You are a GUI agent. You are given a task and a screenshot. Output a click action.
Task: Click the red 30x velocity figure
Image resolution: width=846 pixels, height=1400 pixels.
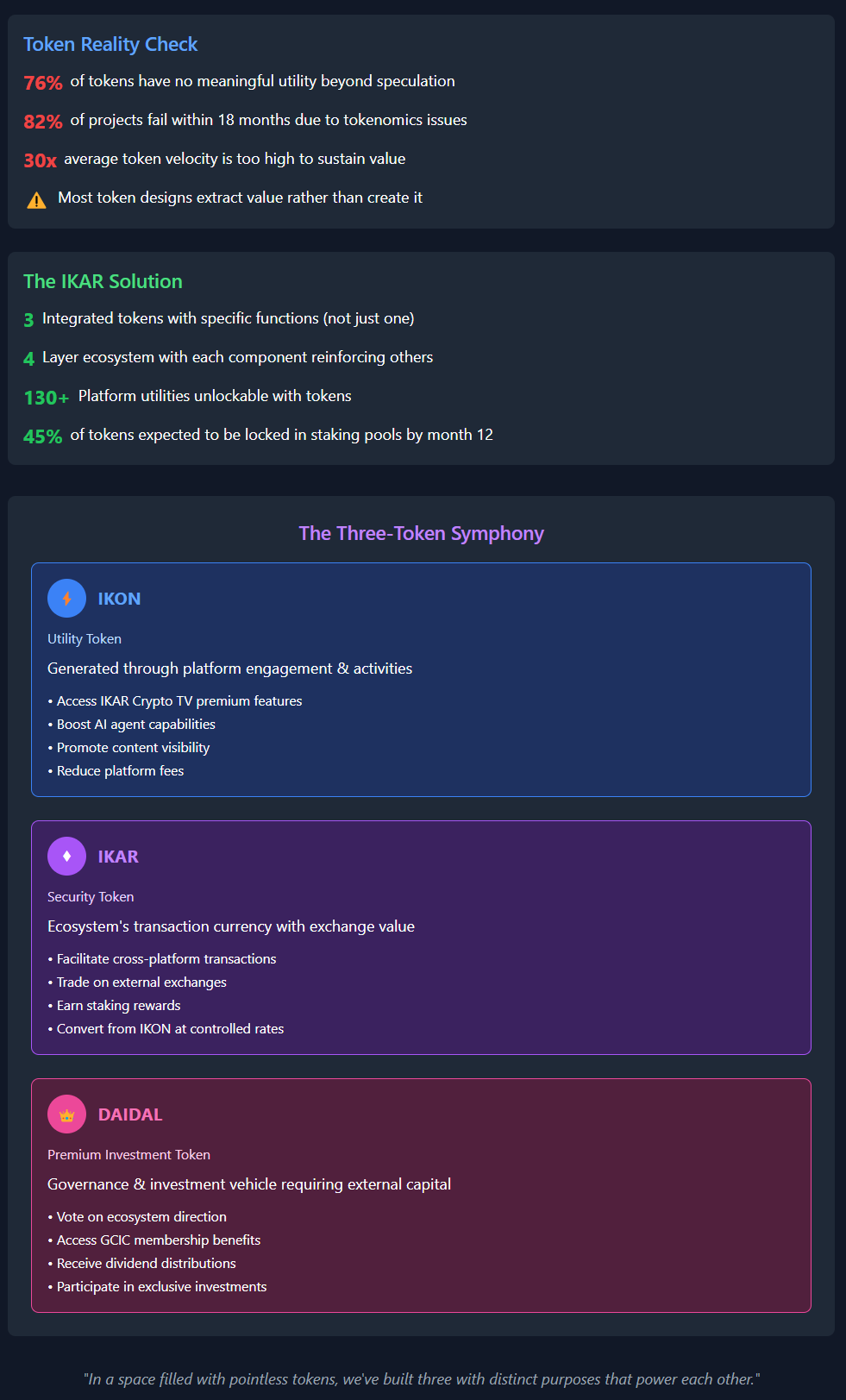pos(40,160)
